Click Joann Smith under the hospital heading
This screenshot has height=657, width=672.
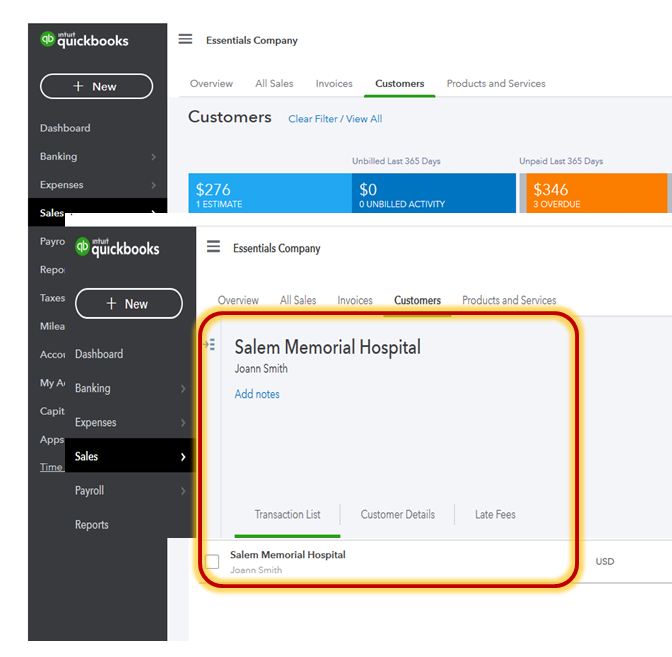[261, 369]
